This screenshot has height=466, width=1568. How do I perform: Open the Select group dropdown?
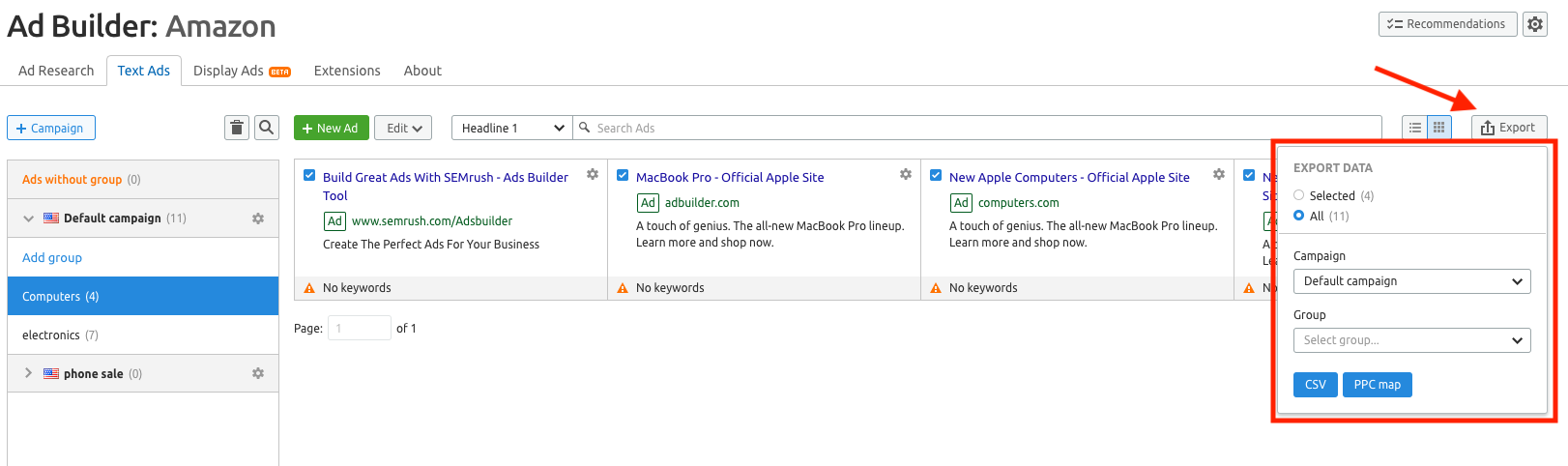pos(1412,340)
